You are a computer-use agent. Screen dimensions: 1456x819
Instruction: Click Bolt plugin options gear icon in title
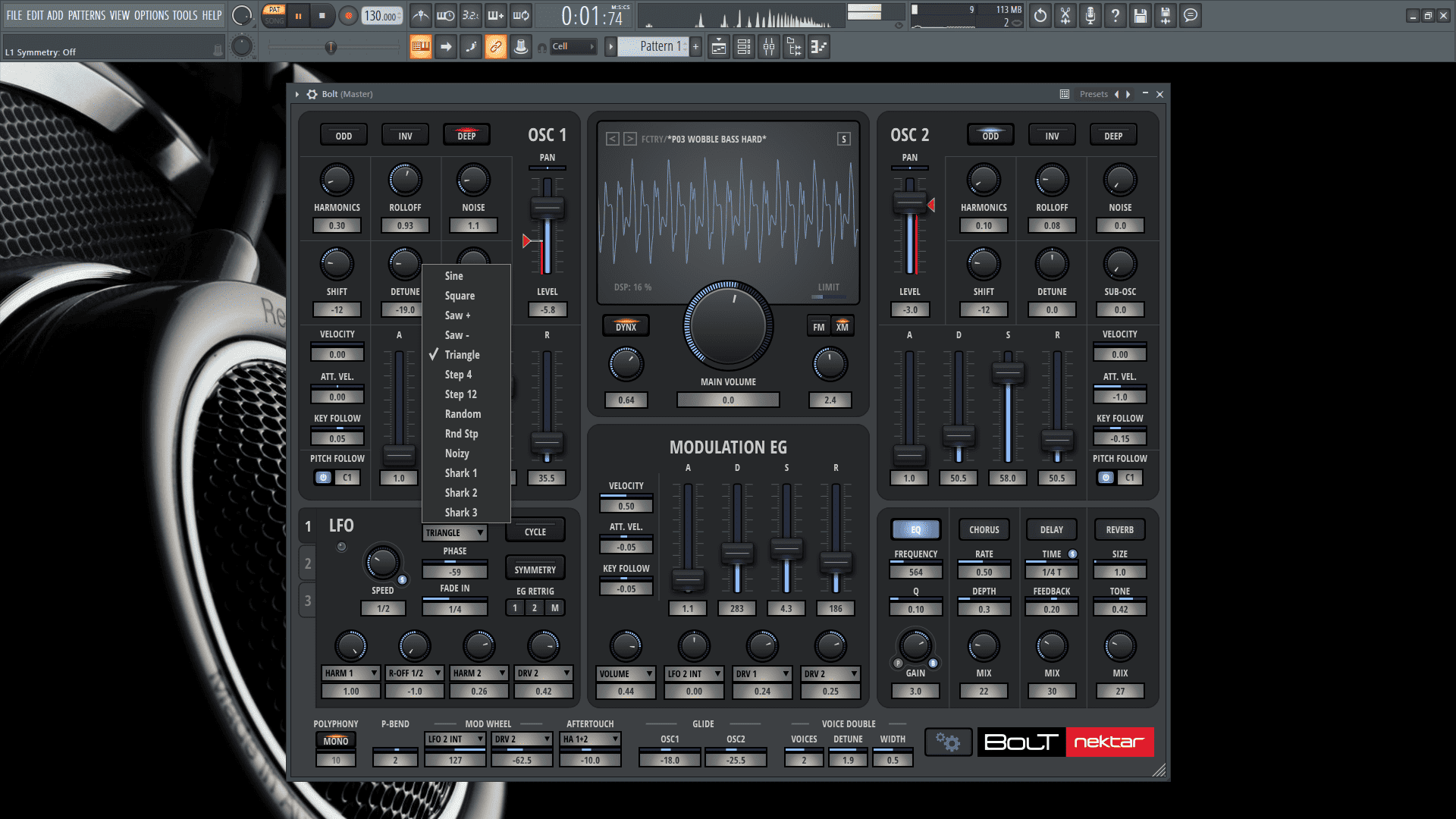312,94
